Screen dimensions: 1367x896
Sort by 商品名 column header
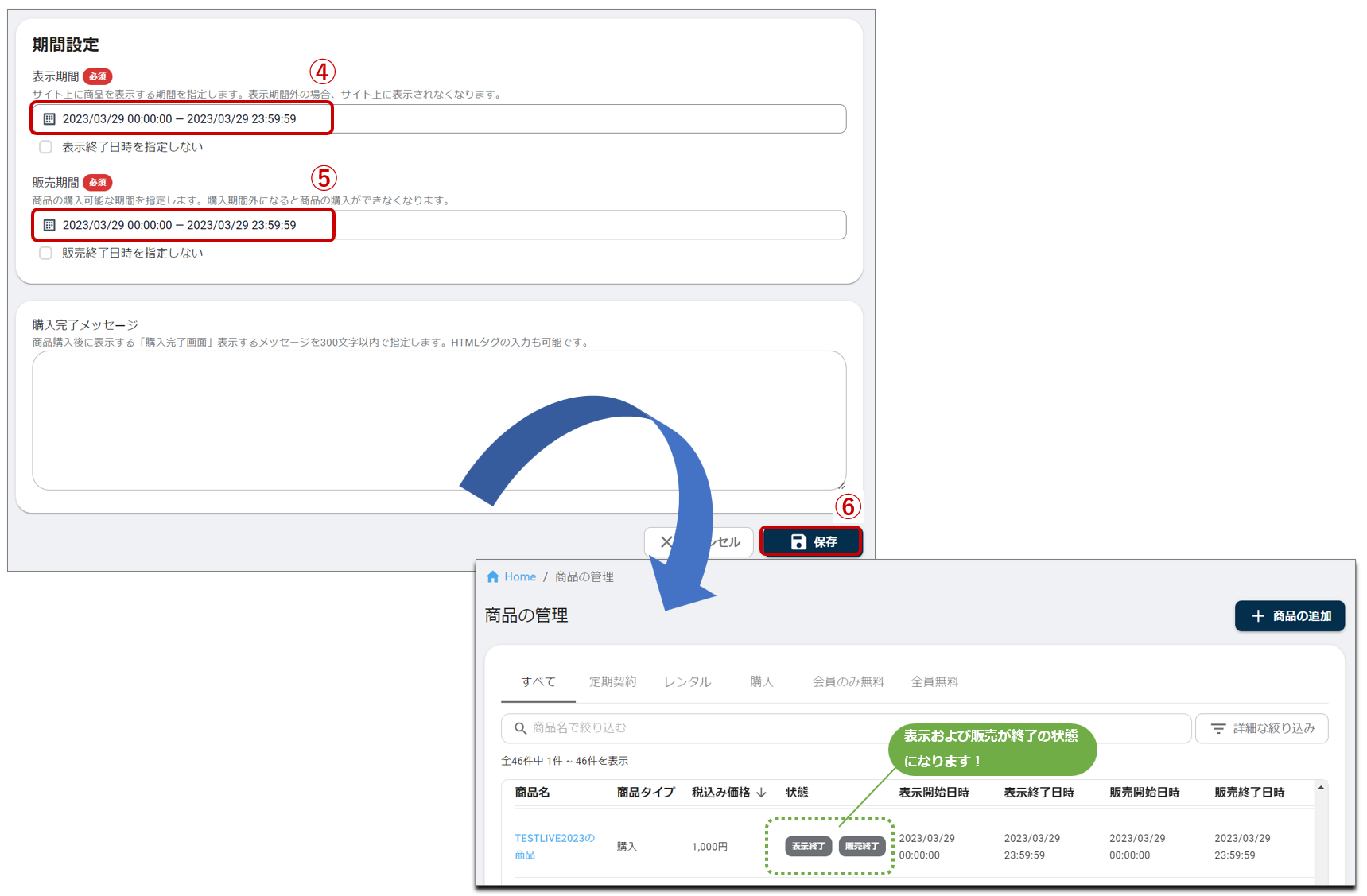coord(532,793)
